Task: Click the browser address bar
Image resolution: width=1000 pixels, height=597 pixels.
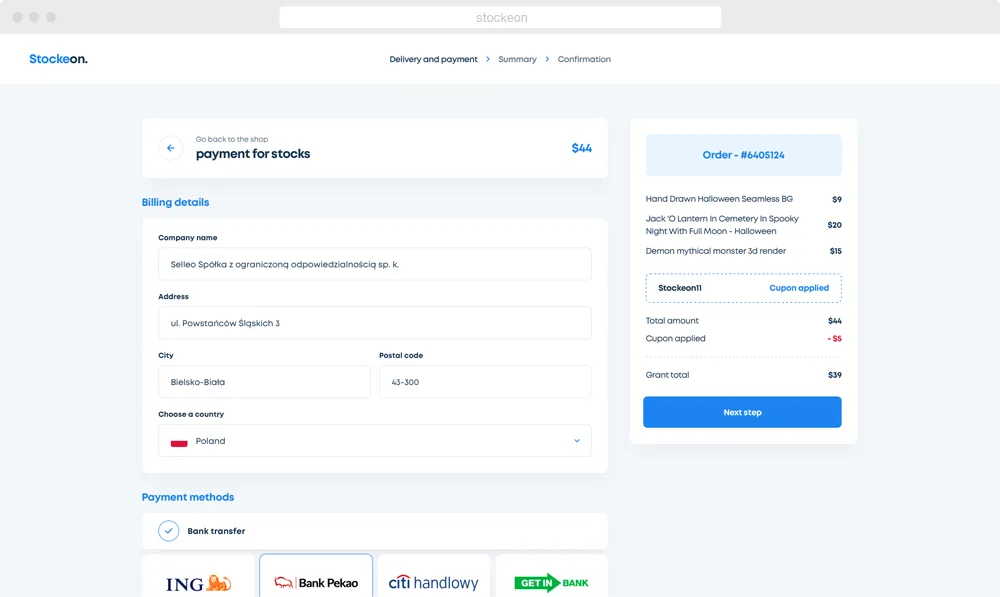Action: (500, 17)
